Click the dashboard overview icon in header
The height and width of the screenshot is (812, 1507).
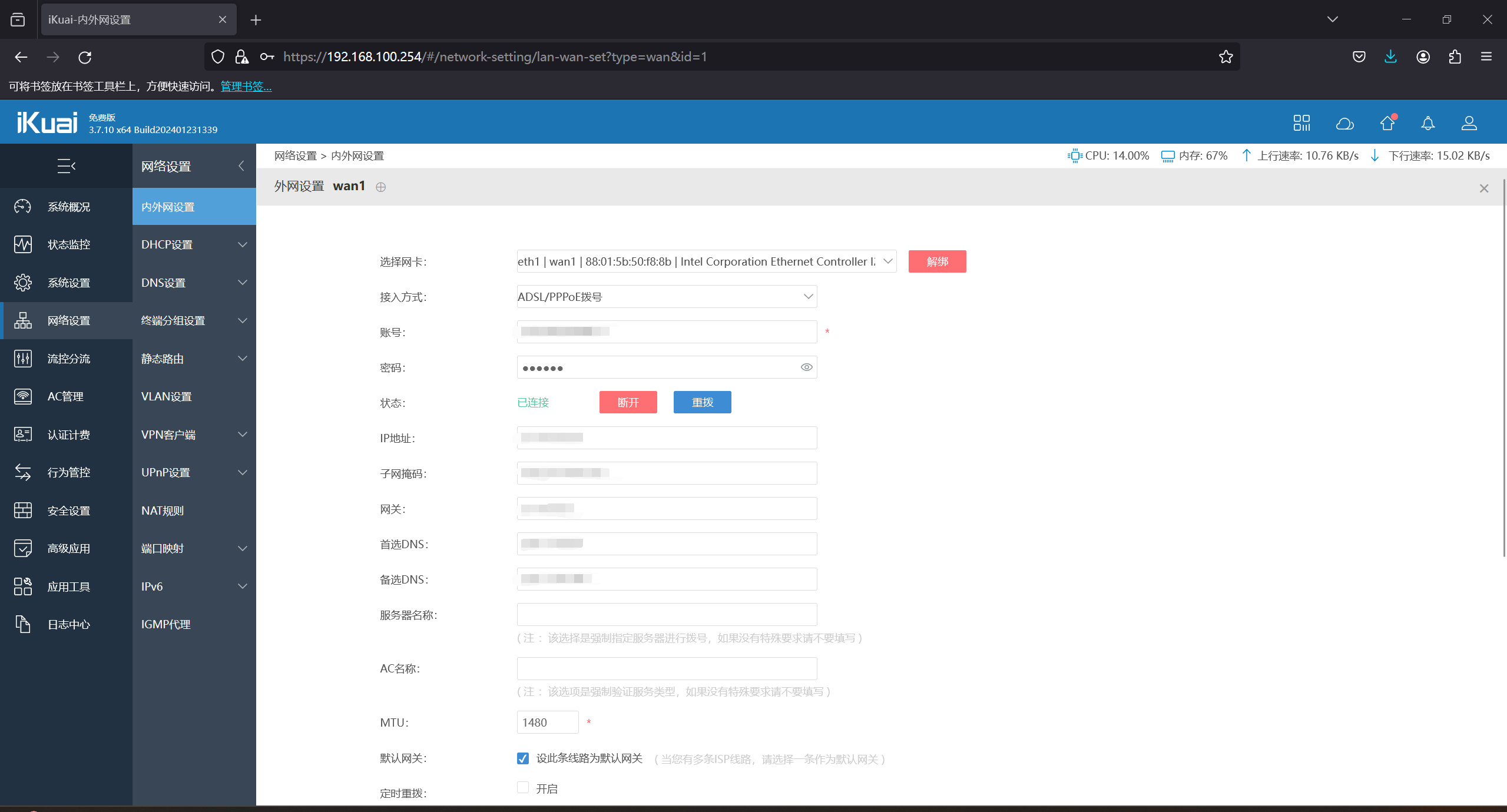click(1302, 123)
